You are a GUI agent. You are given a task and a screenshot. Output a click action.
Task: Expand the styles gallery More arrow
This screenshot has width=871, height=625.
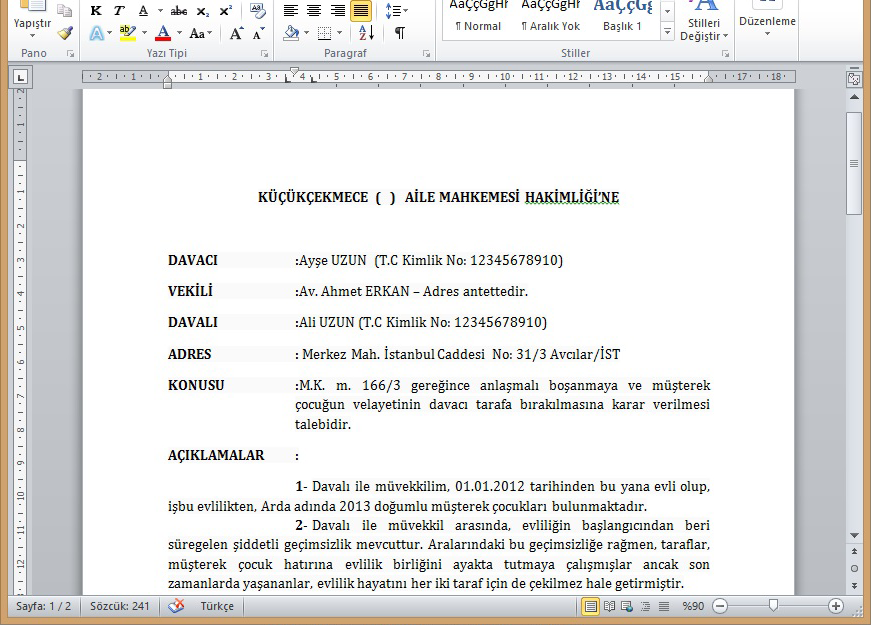[x=668, y=32]
